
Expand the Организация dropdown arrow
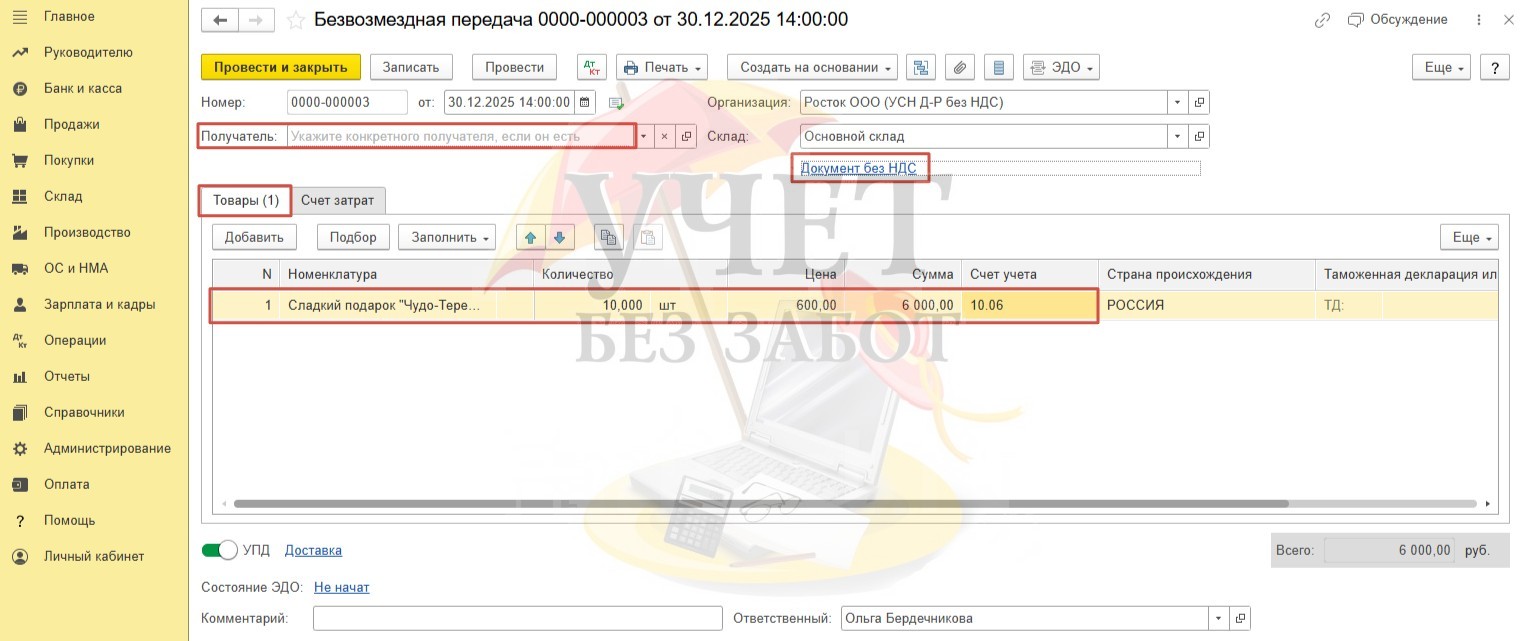click(1178, 102)
